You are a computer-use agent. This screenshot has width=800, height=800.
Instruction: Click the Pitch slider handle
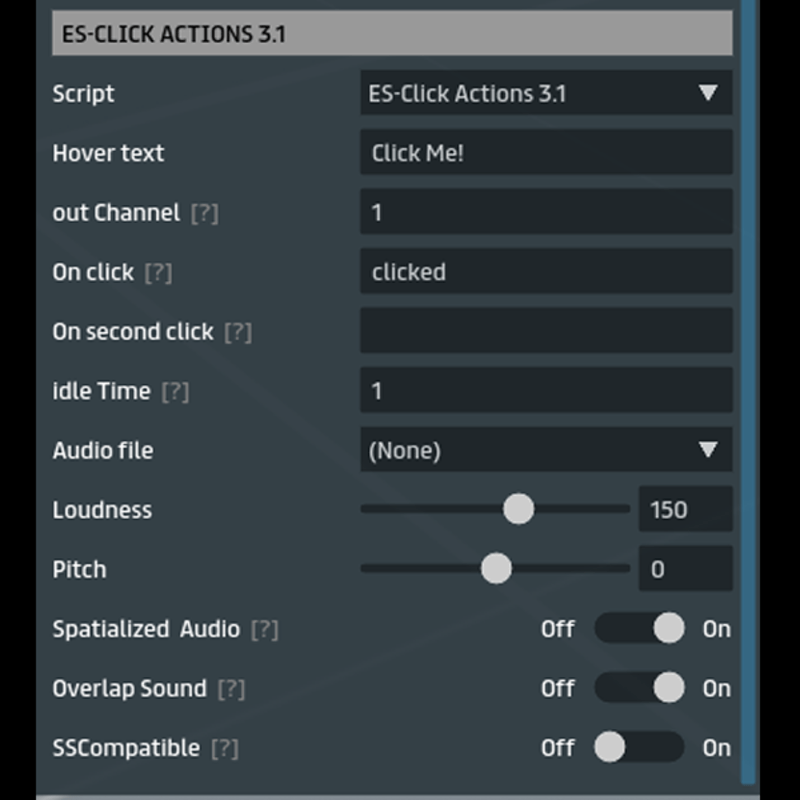496,569
